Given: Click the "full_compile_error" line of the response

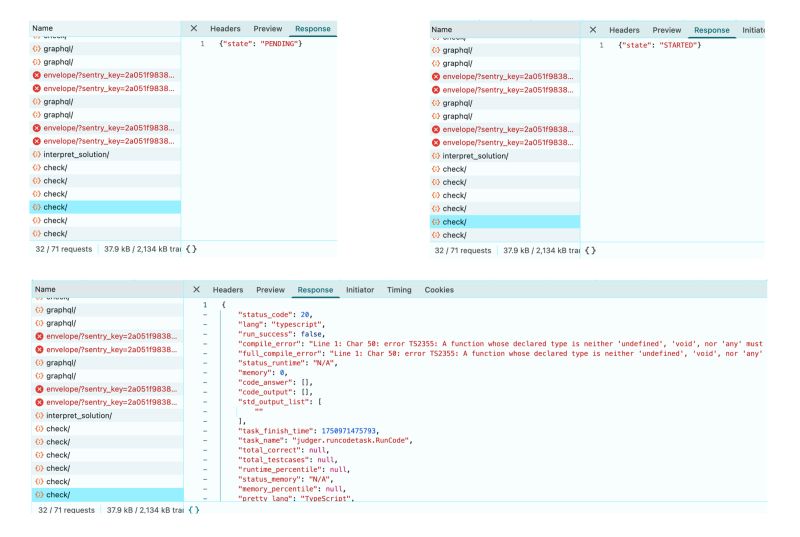Looking at the screenshot, I should click(500, 353).
